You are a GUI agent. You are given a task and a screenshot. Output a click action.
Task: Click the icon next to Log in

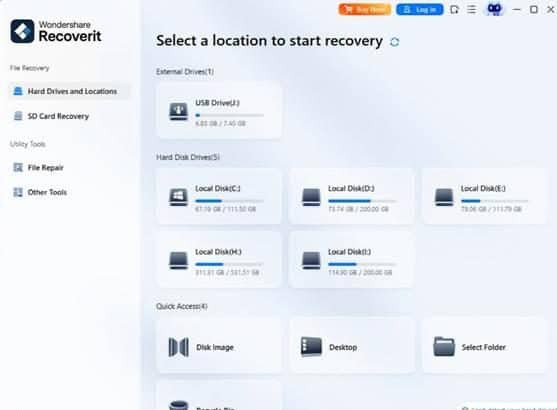[454, 9]
